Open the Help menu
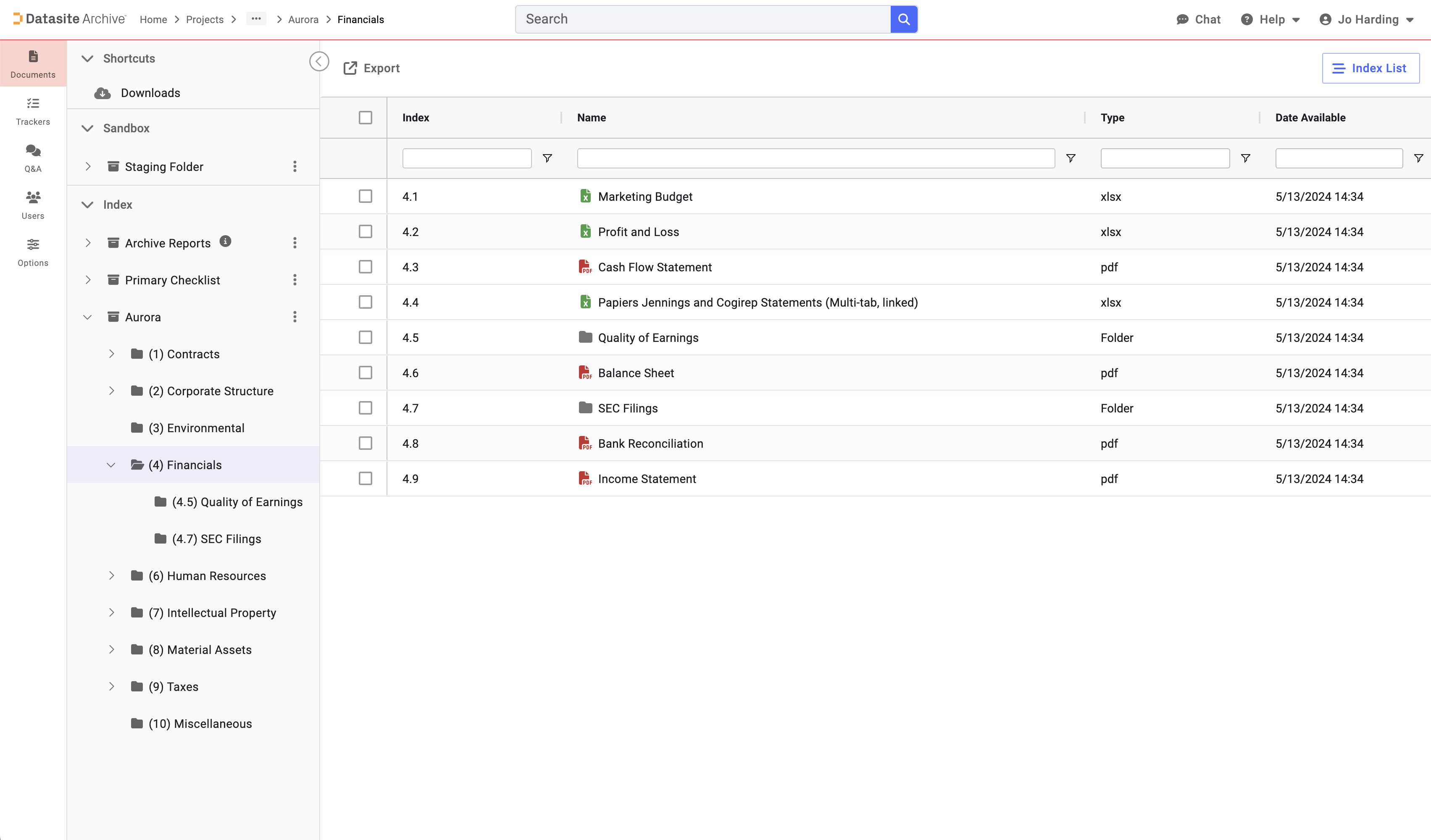Viewport: 1431px width, 840px height. point(1271,19)
